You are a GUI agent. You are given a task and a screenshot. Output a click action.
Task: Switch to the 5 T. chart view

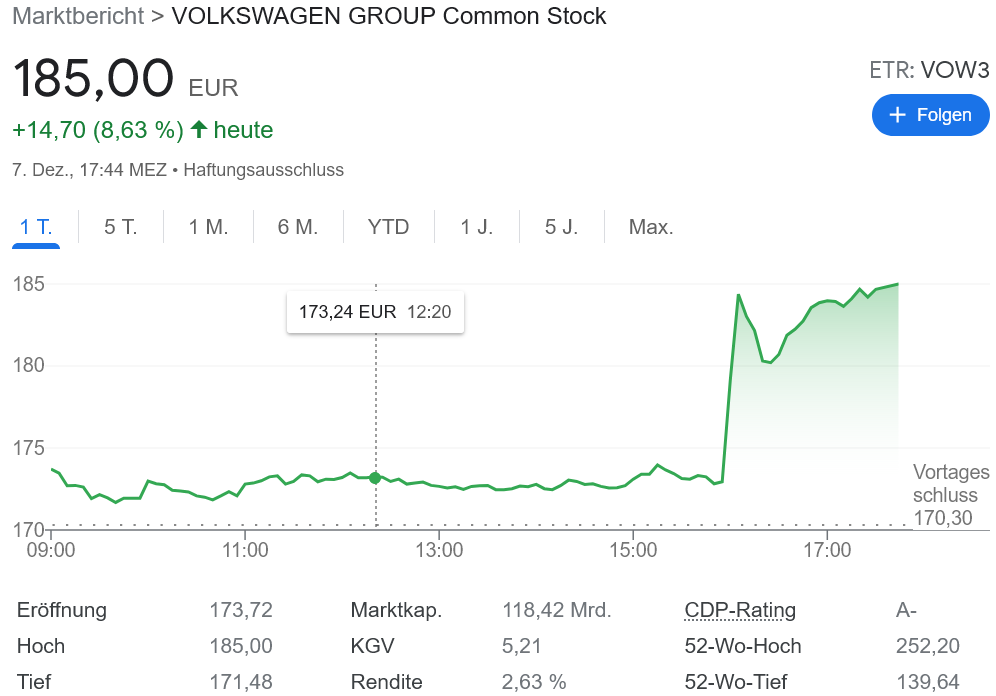(120, 227)
